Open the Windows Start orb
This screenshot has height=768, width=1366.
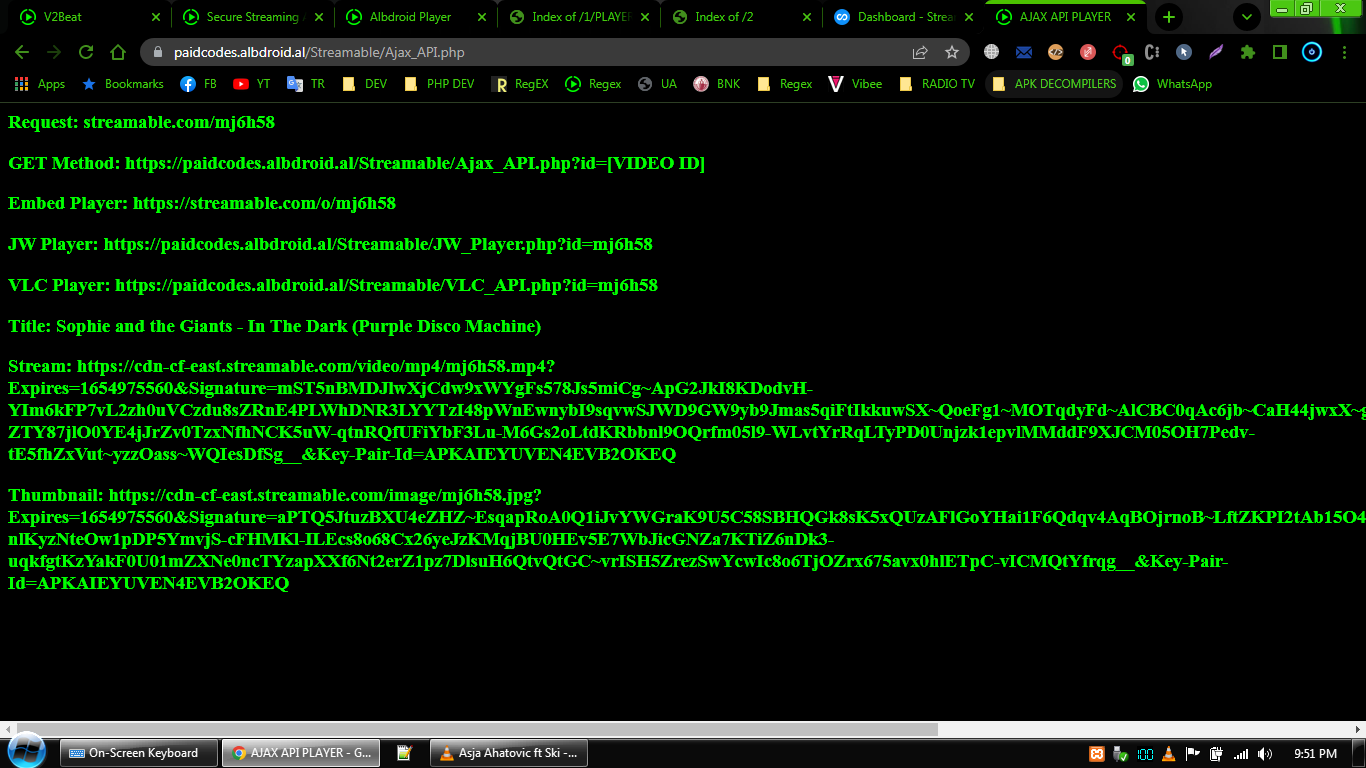(x=26, y=752)
